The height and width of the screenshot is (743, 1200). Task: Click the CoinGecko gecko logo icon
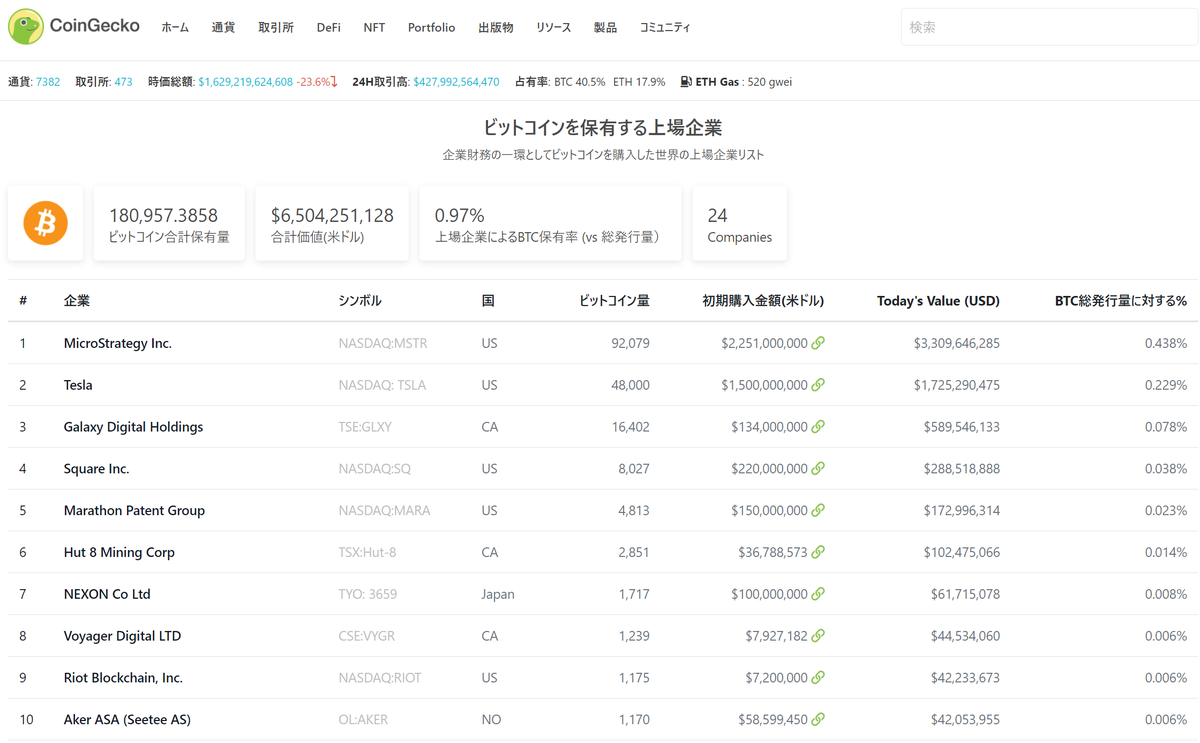point(26,27)
